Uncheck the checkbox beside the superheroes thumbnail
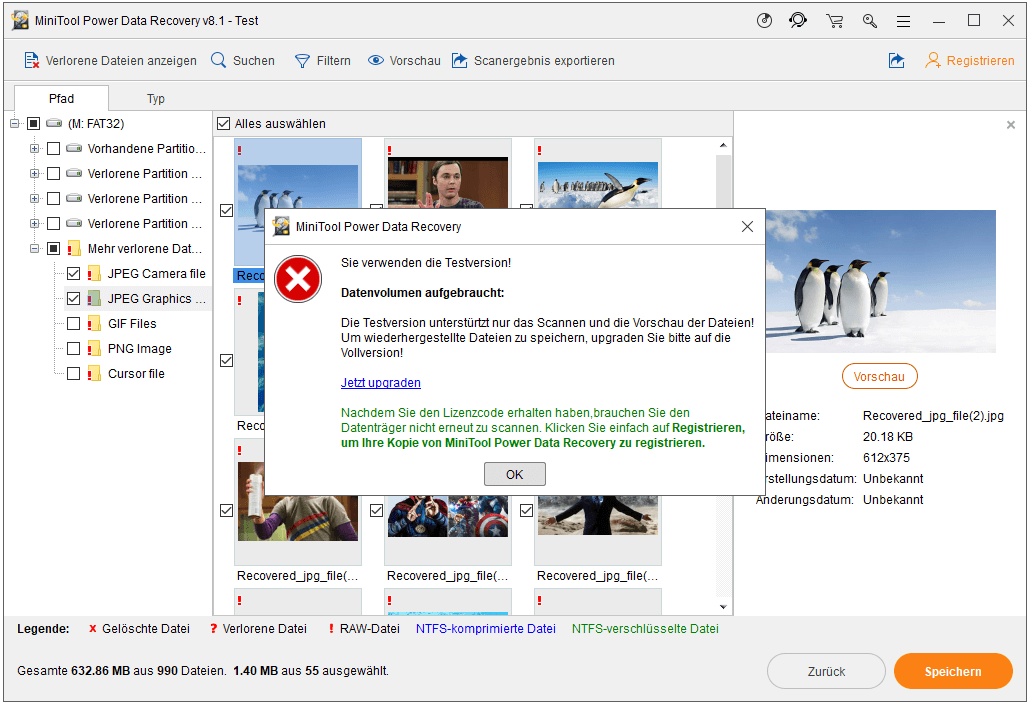The height and width of the screenshot is (705, 1030). click(x=376, y=511)
